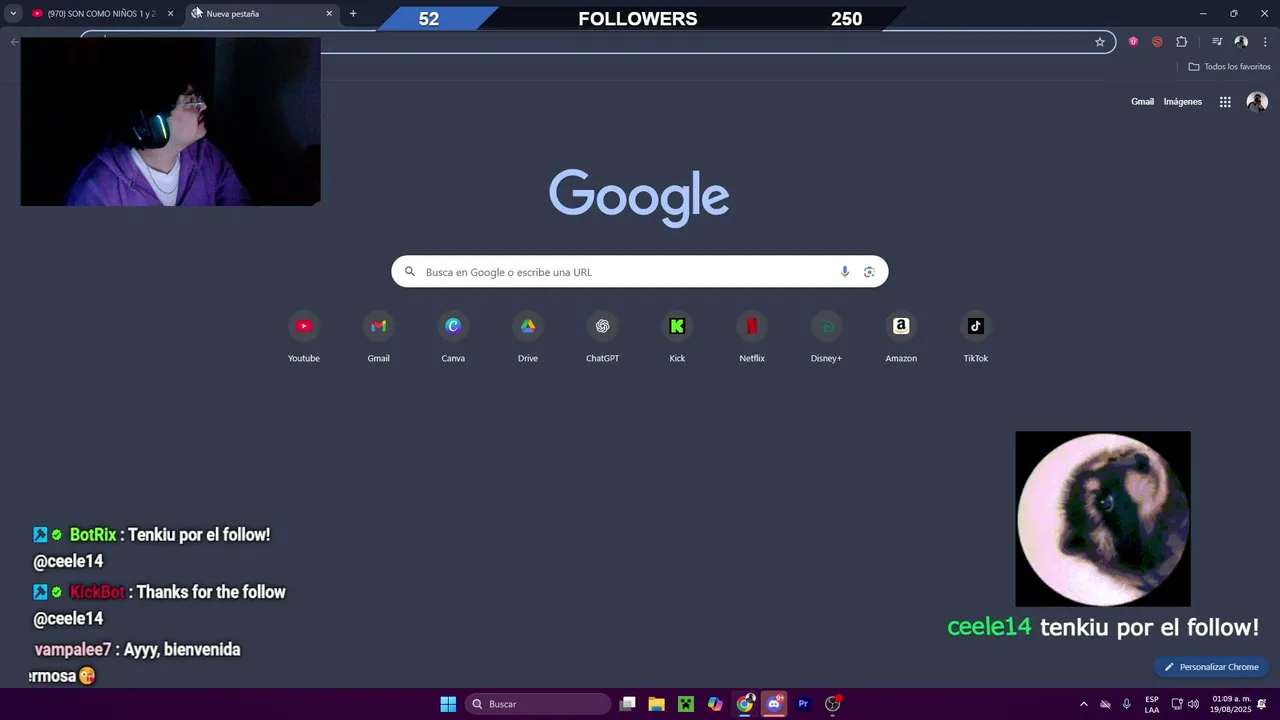
Task: Open File Explorer from taskbar
Action: coord(656,704)
